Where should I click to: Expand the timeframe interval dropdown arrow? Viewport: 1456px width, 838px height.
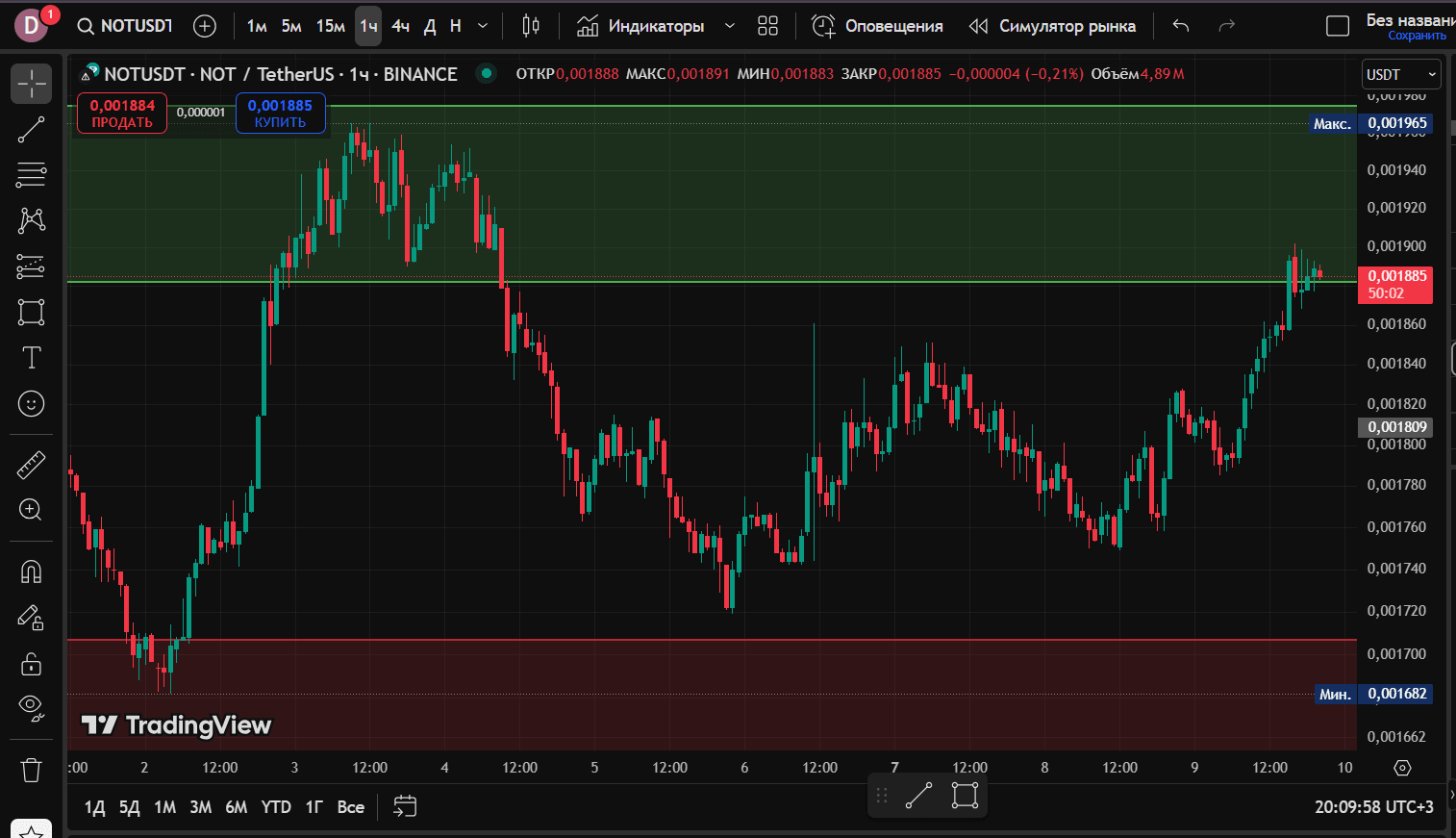tap(483, 26)
